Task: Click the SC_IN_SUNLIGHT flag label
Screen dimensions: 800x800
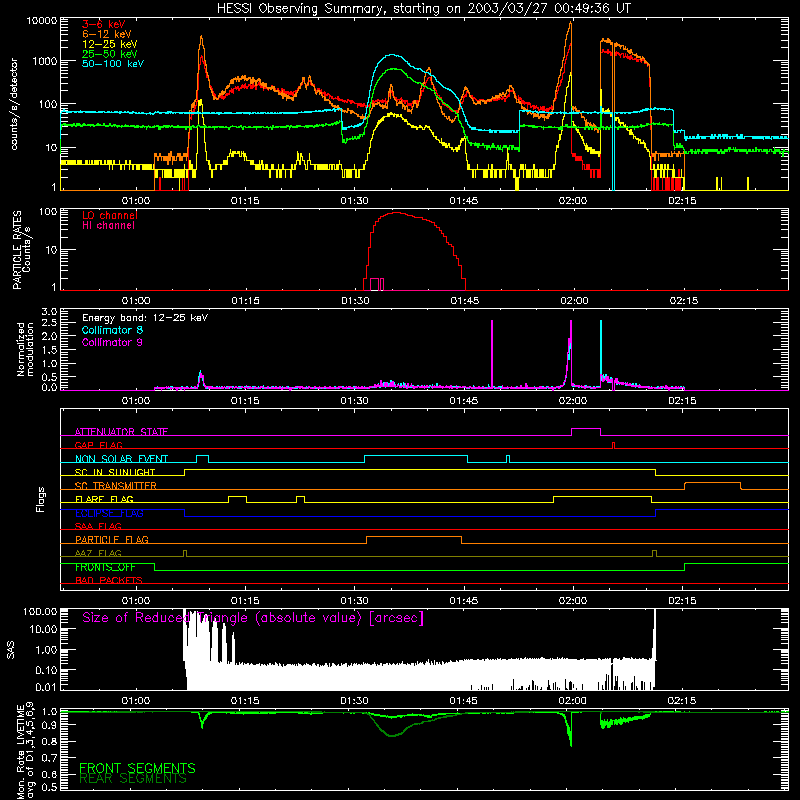Action: click(x=115, y=472)
